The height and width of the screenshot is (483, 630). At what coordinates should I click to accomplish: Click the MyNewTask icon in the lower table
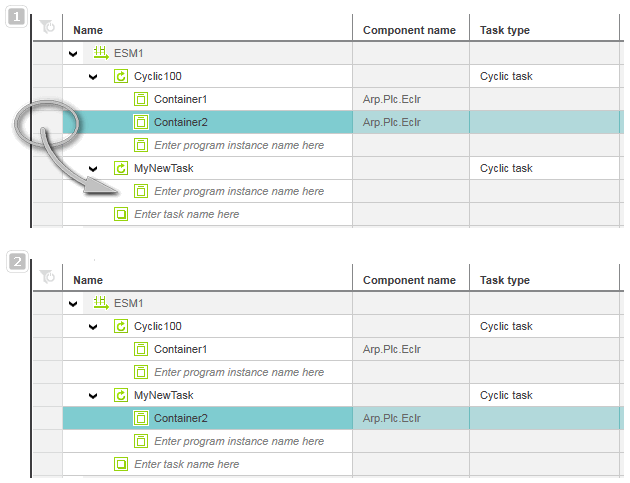(121, 395)
